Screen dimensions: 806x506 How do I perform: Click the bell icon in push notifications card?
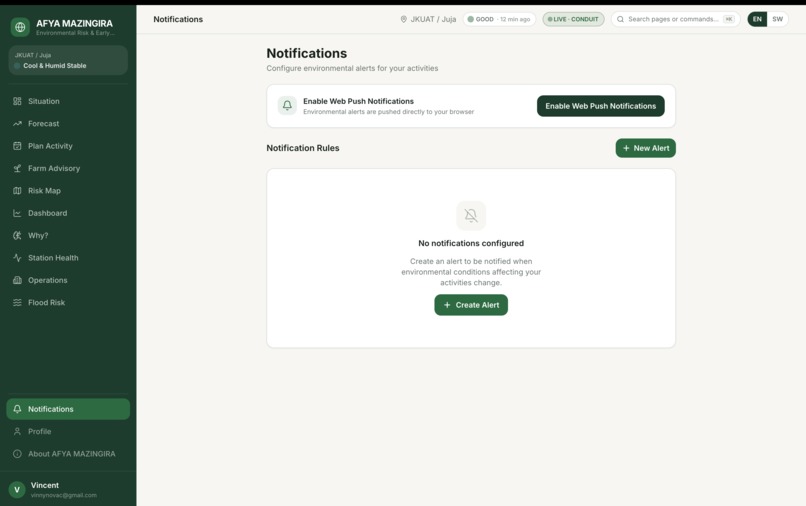(287, 105)
